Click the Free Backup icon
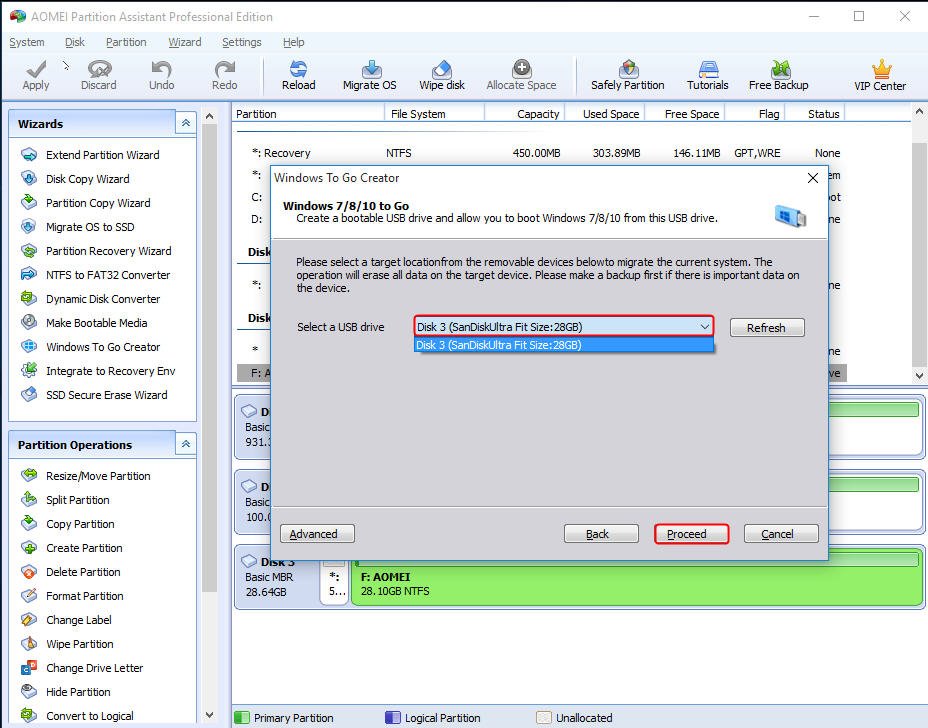The width and height of the screenshot is (928, 728). (x=778, y=75)
